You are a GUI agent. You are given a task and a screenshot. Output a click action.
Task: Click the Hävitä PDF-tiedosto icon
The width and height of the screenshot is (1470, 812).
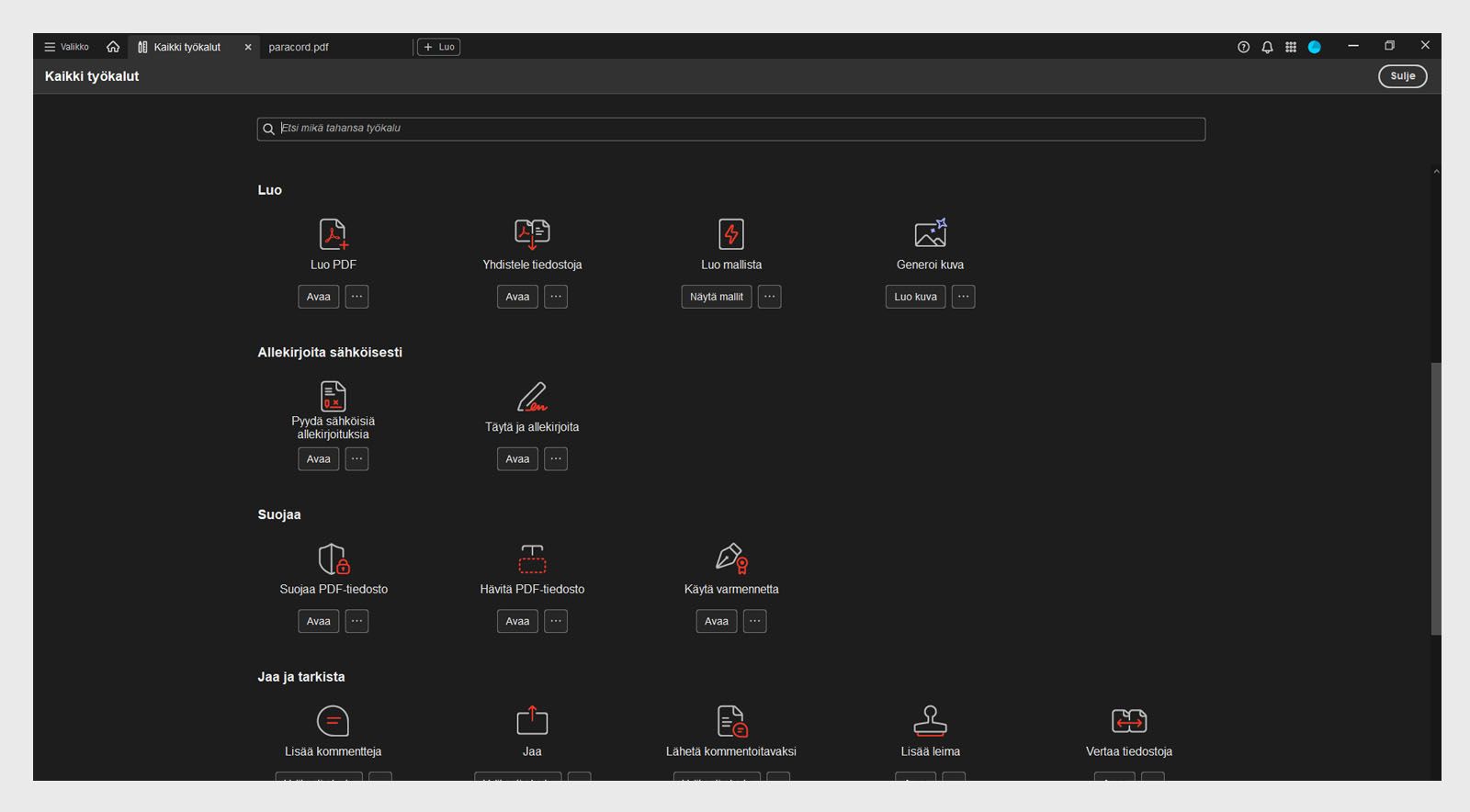532,558
